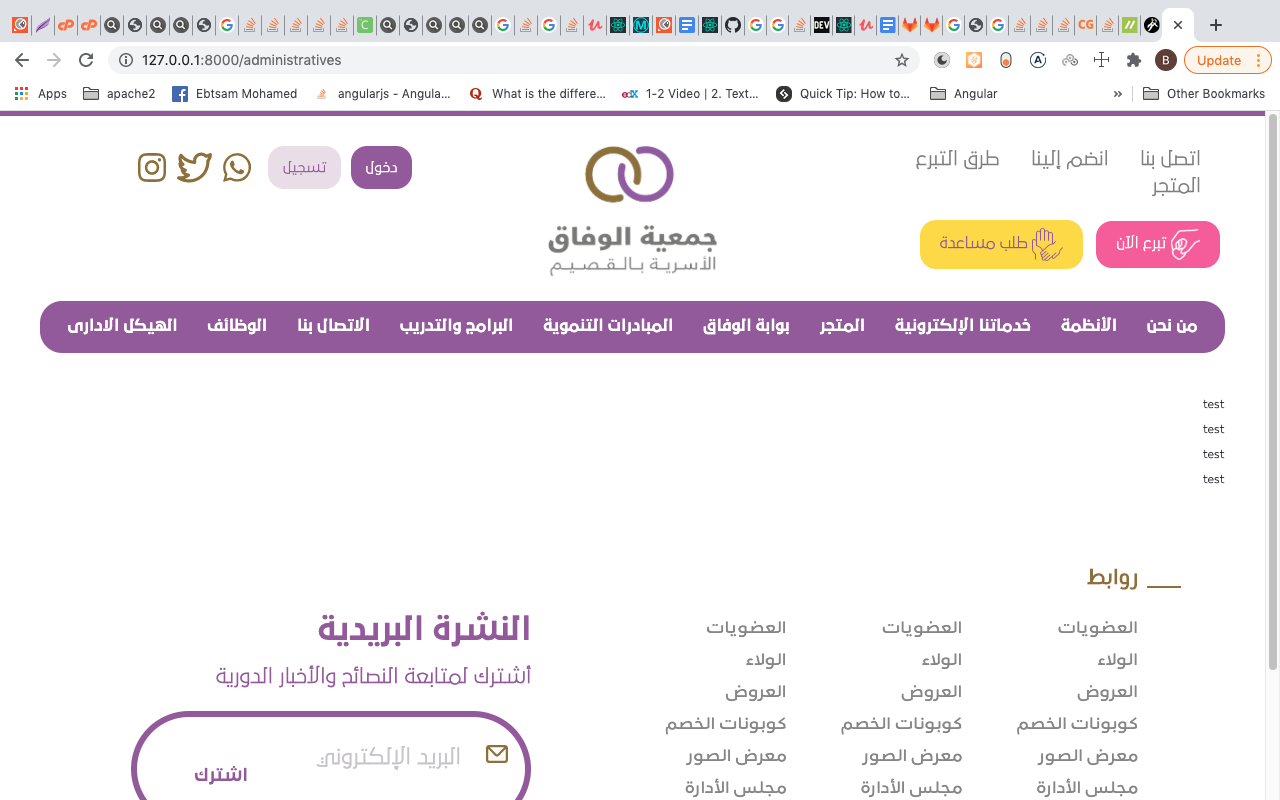Click the yellow طلب مساعدة button
This screenshot has width=1280, height=800.
pos(1001,244)
